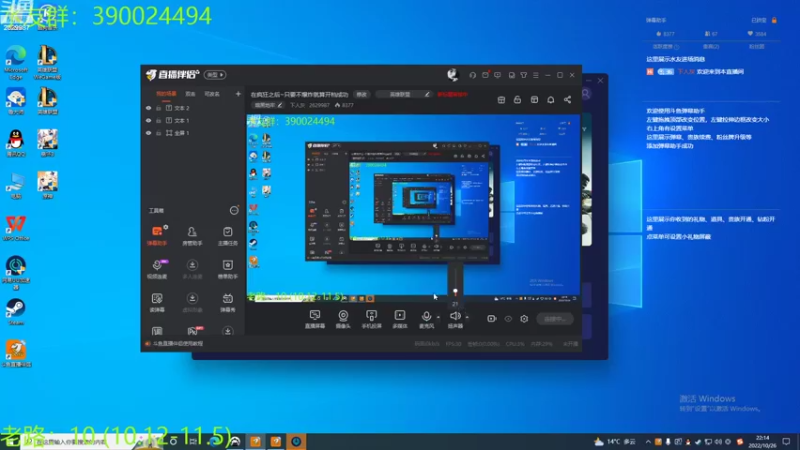800x450 pixels.
Task: Open the 读弹幕 tool
Action: [x=157, y=302]
